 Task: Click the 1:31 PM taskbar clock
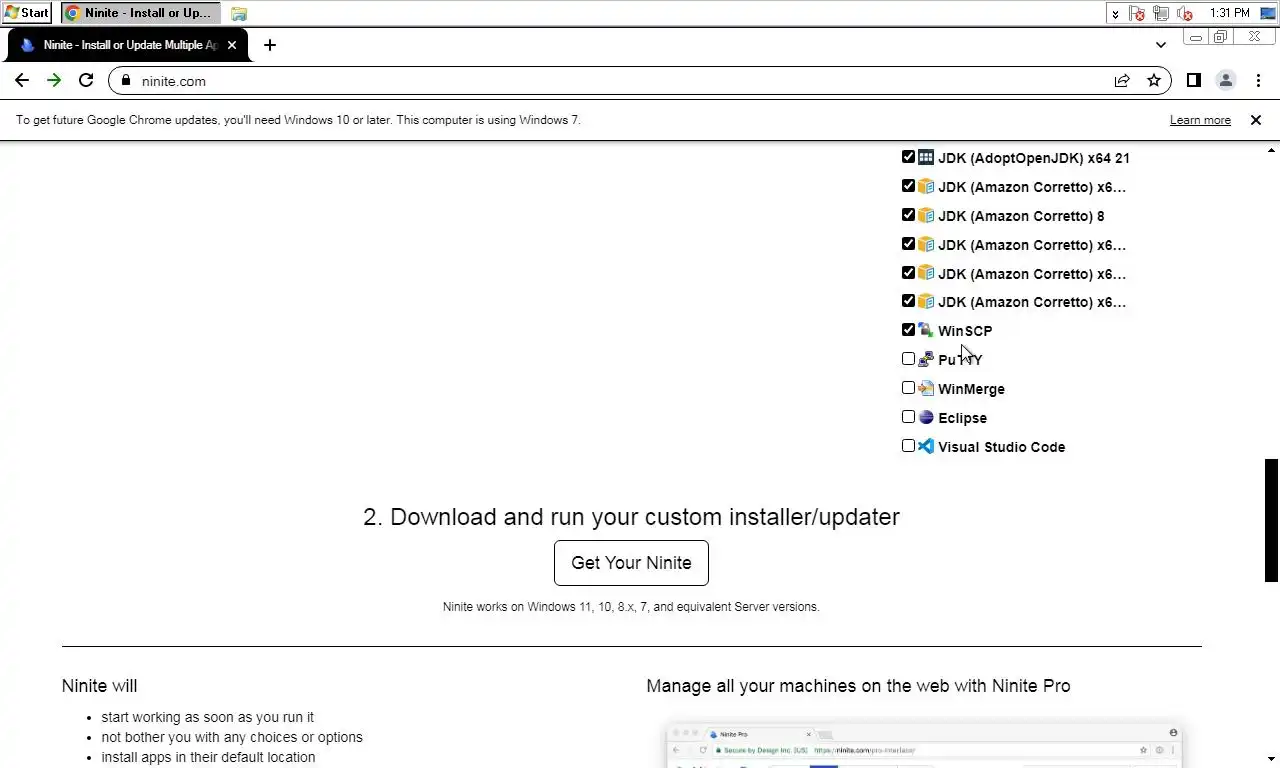[x=1229, y=13]
